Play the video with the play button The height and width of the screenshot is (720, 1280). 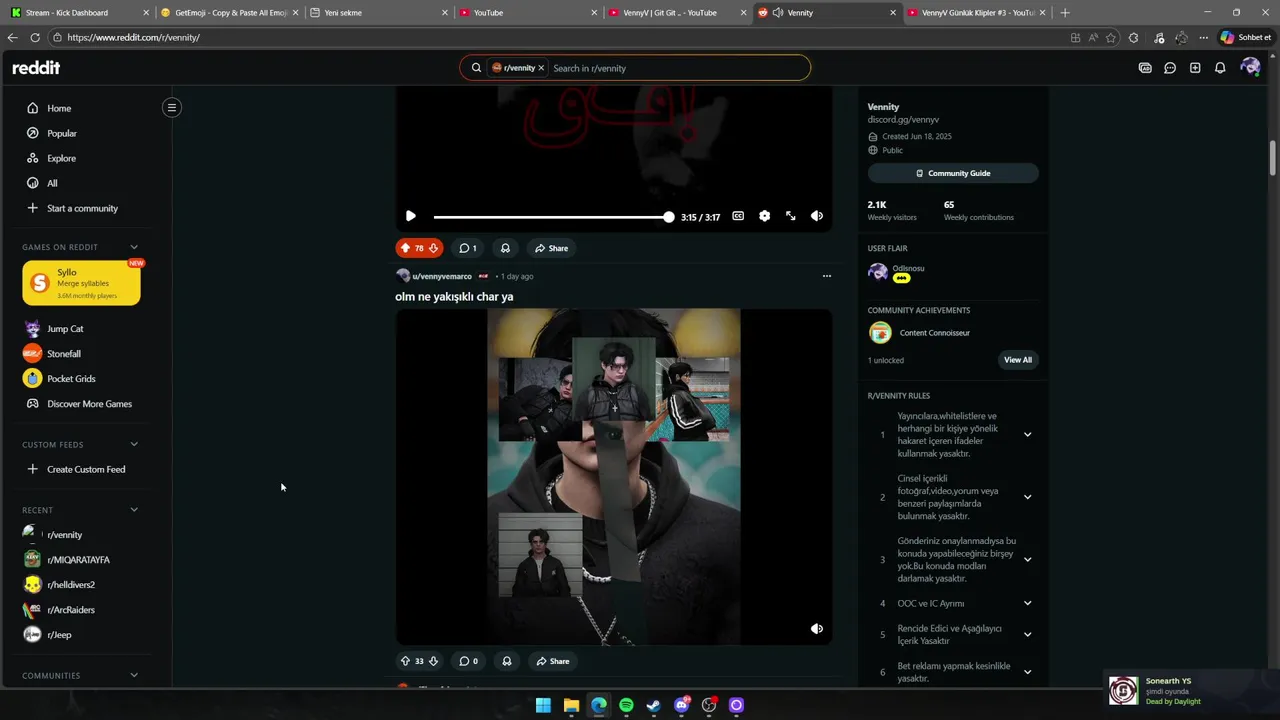pyautogui.click(x=410, y=216)
